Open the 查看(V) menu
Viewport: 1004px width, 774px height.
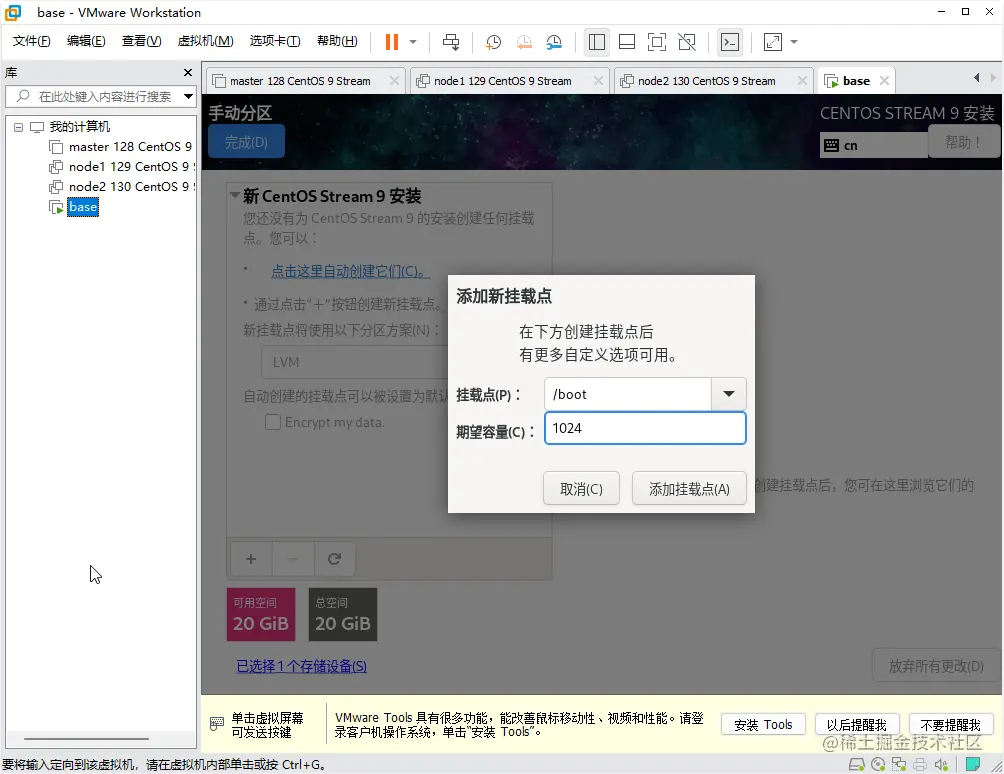click(x=142, y=41)
